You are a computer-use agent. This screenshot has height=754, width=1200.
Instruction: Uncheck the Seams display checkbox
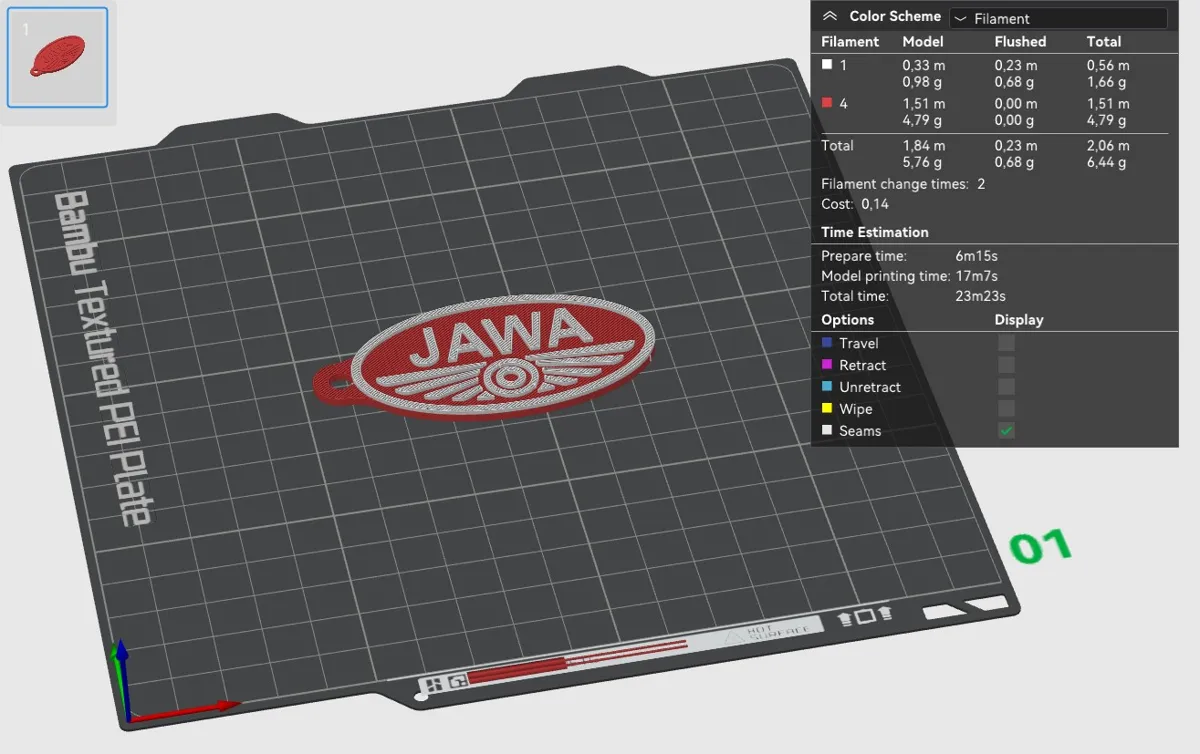coord(1006,431)
